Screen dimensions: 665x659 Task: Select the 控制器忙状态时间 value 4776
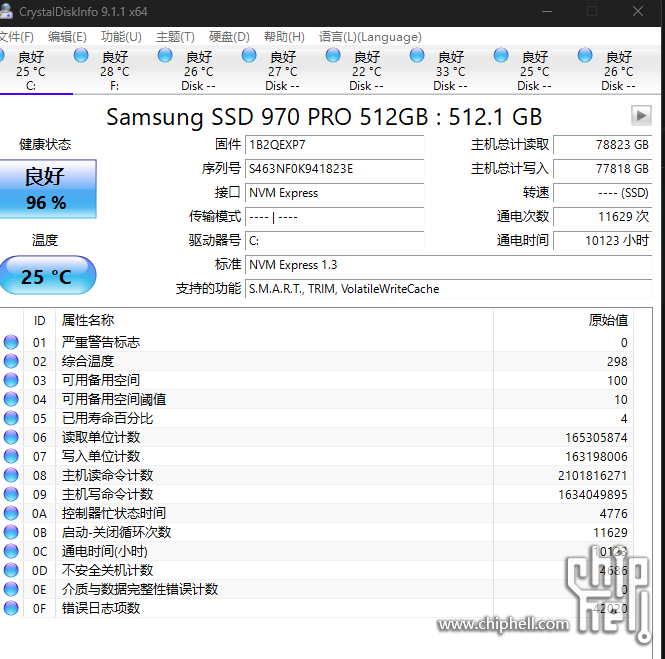[x=614, y=514]
